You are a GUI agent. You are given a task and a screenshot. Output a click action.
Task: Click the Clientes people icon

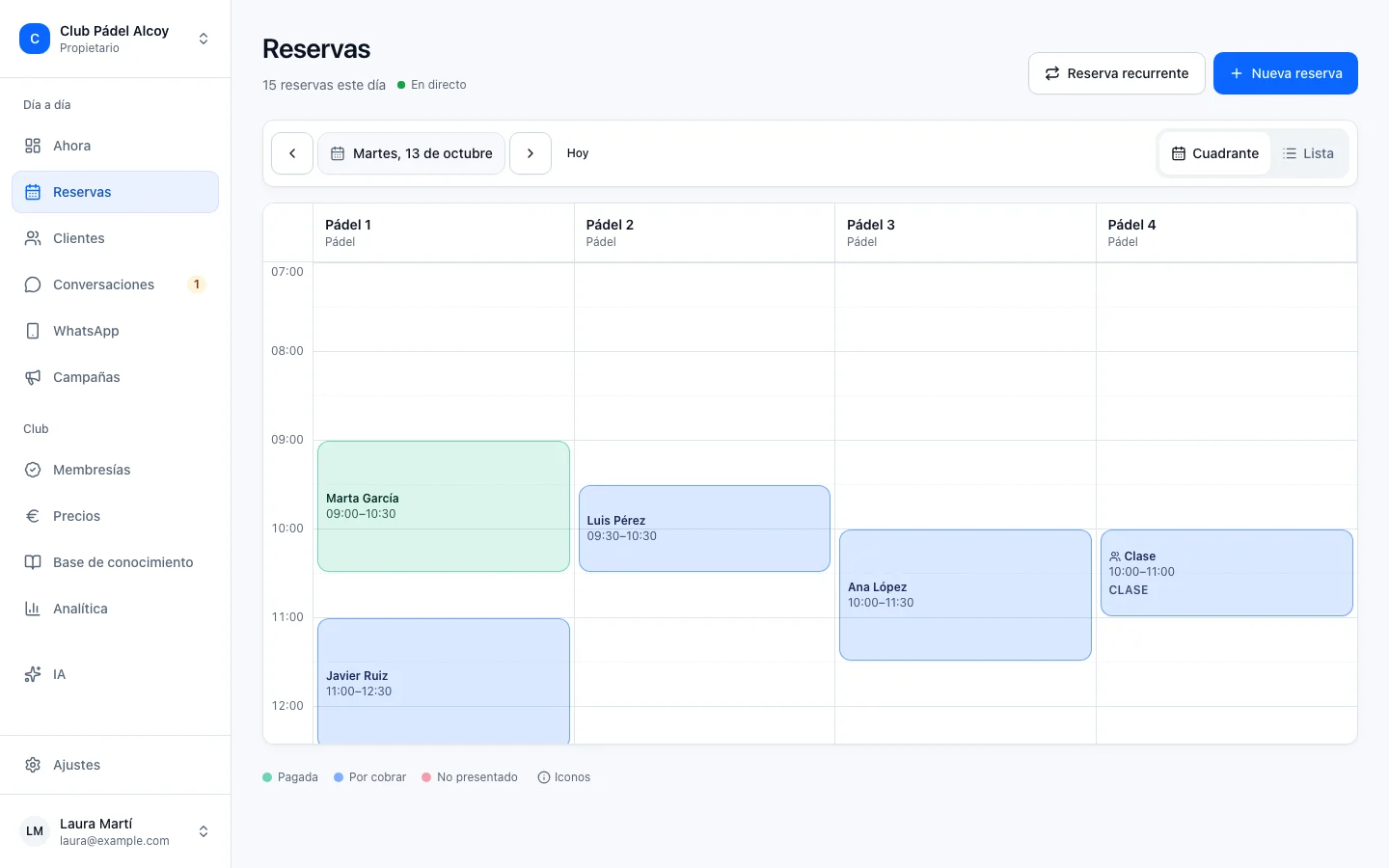click(33, 238)
